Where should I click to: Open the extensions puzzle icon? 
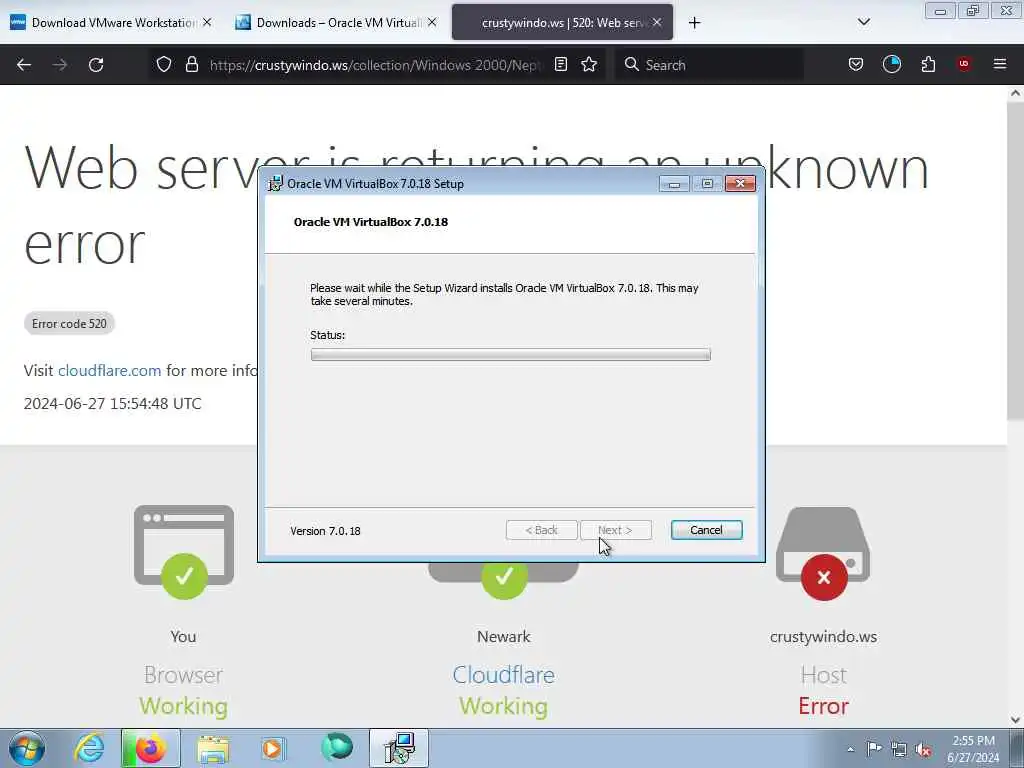tap(928, 65)
